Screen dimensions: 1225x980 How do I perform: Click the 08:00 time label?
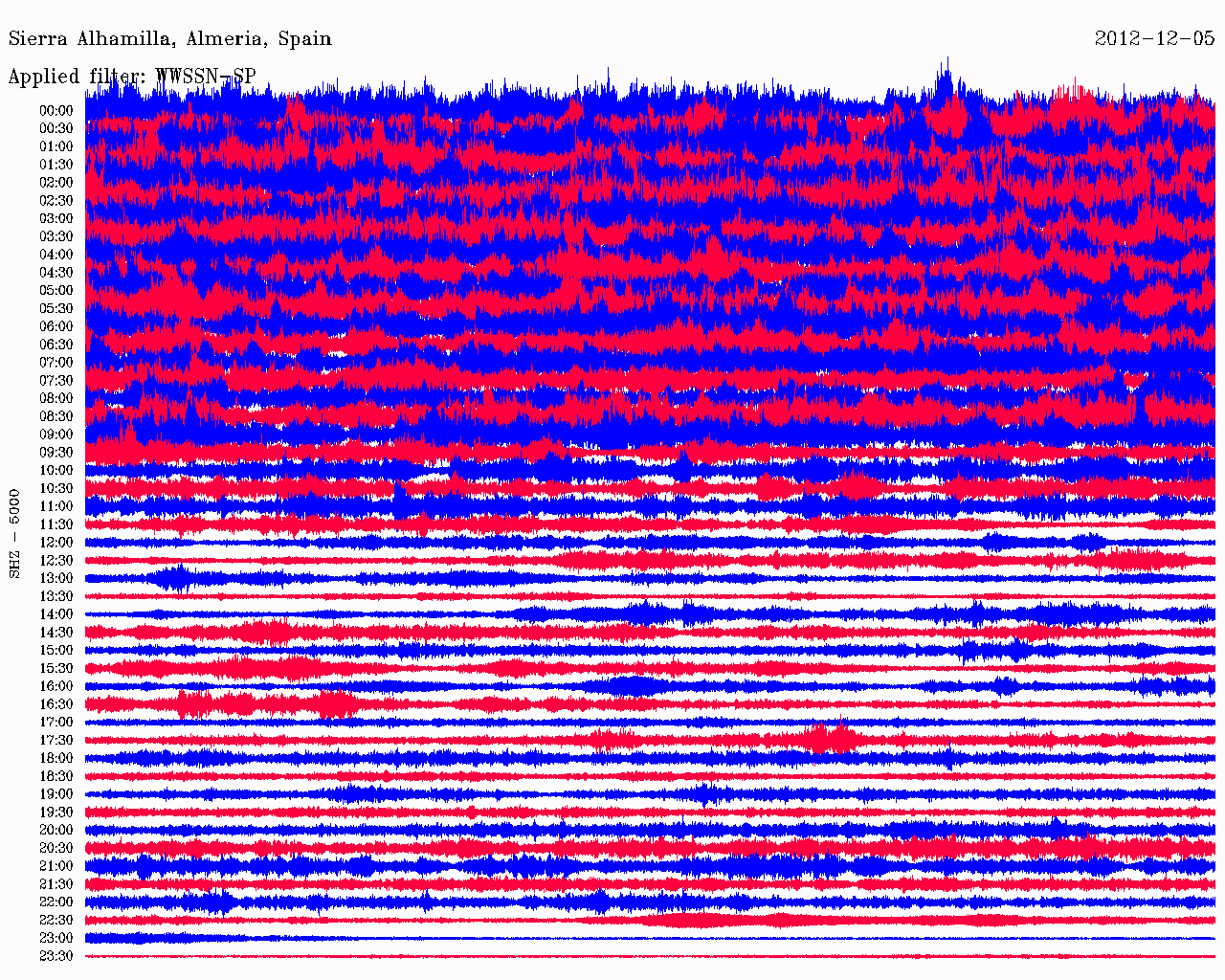(x=56, y=399)
